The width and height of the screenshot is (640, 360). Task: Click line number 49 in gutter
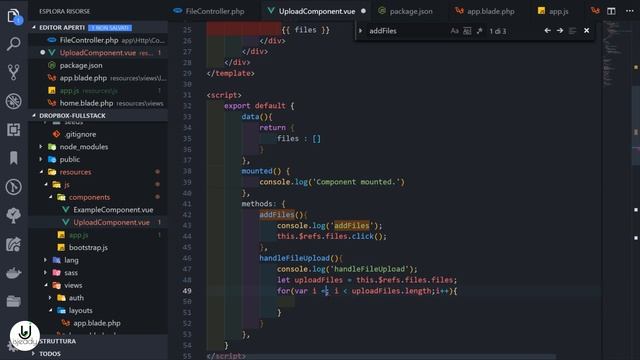187,291
